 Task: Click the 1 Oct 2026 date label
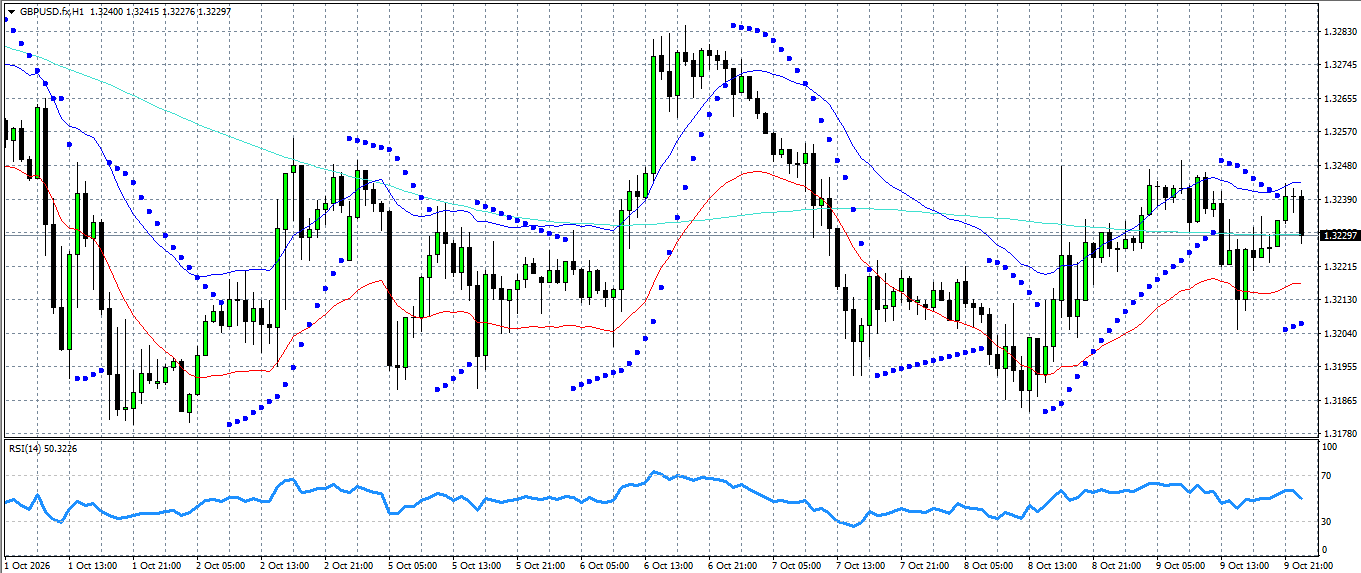[x=28, y=565]
